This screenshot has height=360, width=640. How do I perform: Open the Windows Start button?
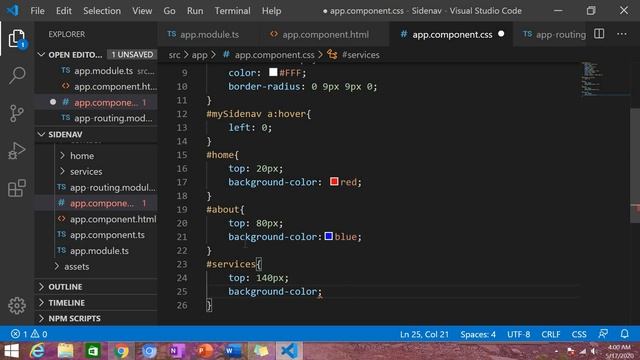point(11,351)
